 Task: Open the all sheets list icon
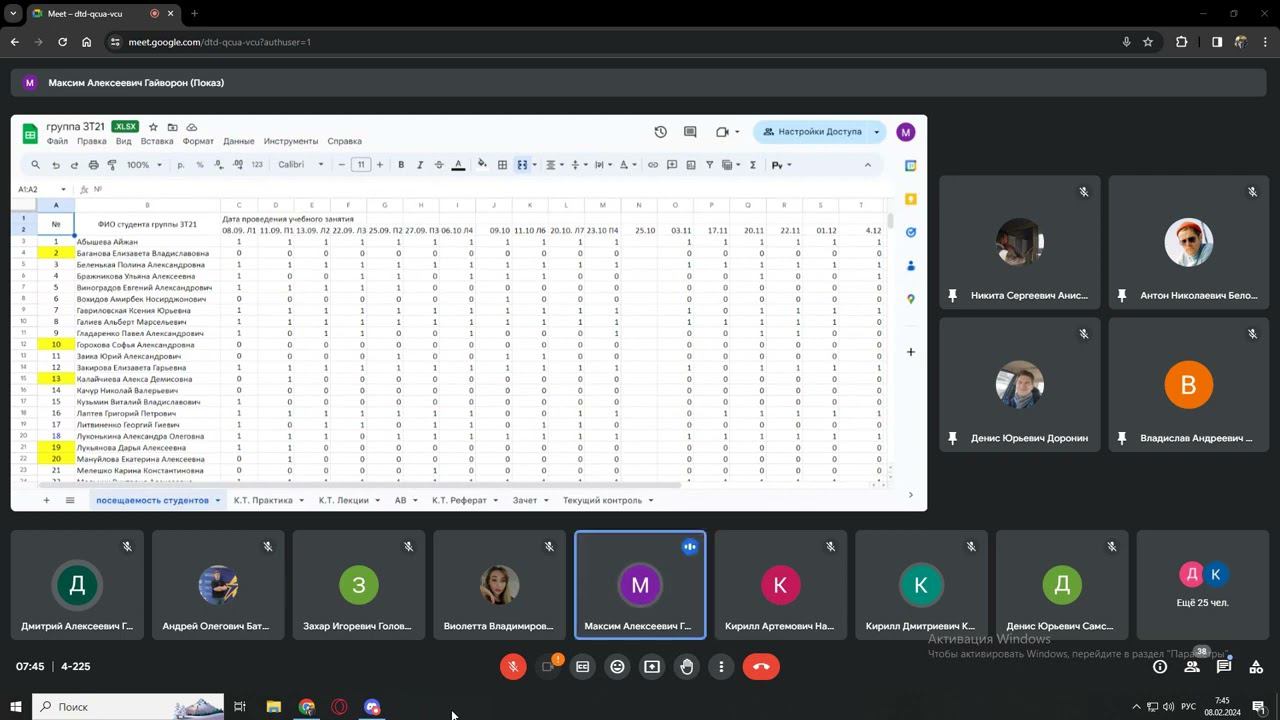point(70,500)
